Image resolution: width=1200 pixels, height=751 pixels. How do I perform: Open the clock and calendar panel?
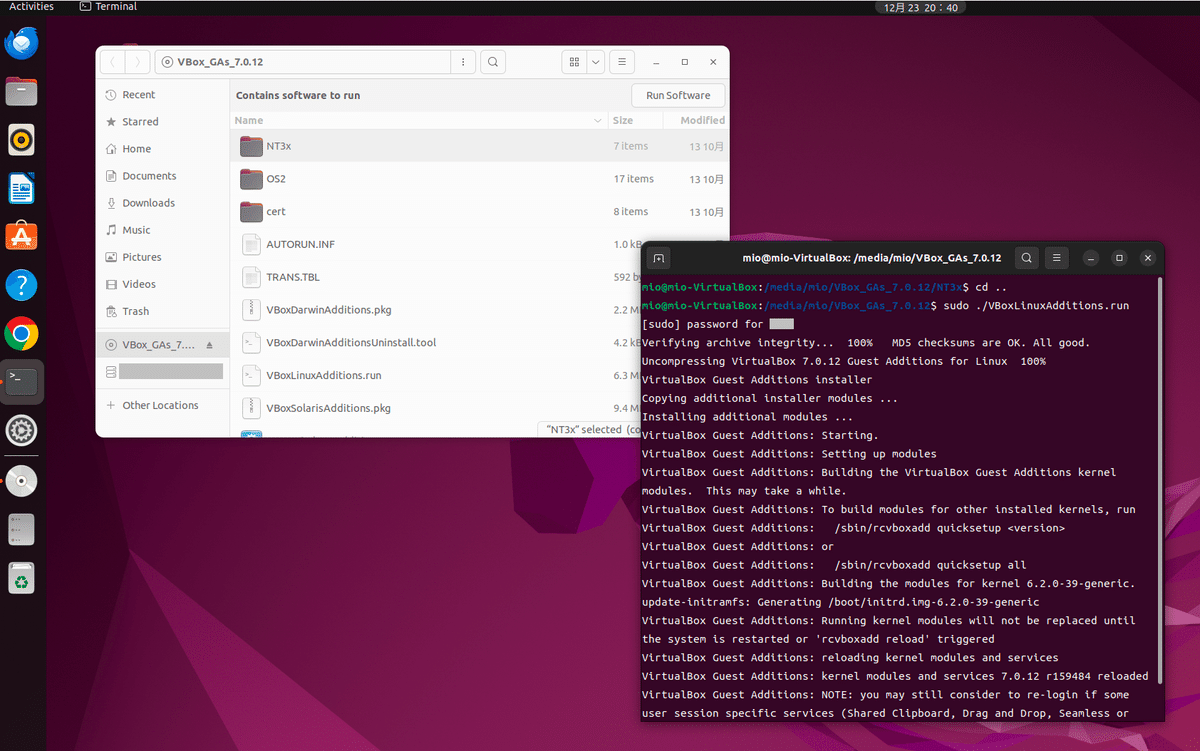[921, 7]
